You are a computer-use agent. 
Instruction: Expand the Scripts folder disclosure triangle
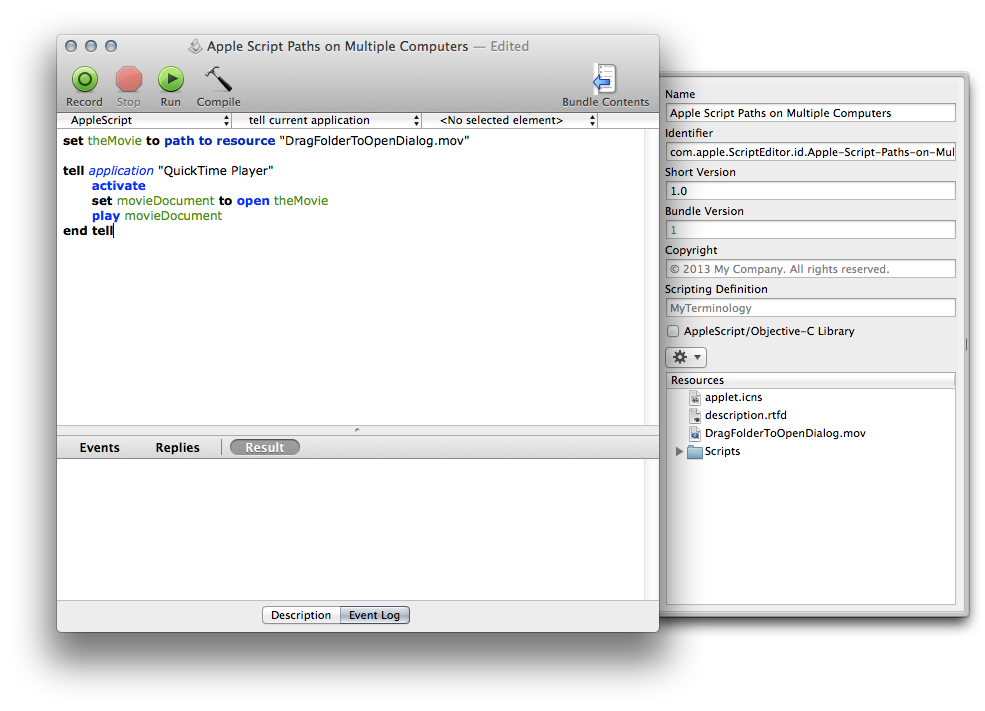679,452
